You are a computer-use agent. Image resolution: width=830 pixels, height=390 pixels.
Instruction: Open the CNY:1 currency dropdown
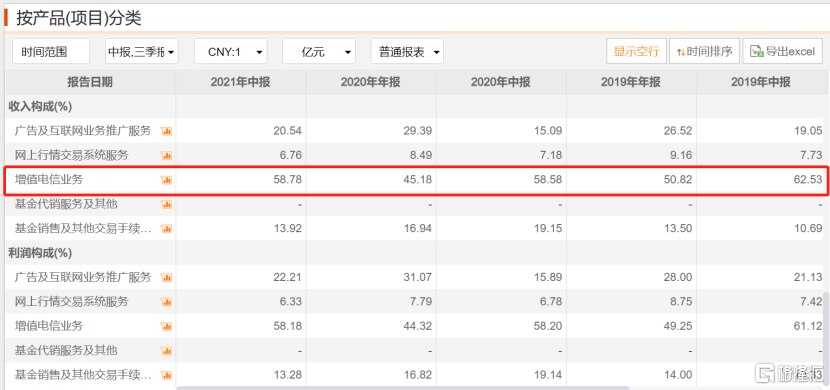point(231,51)
